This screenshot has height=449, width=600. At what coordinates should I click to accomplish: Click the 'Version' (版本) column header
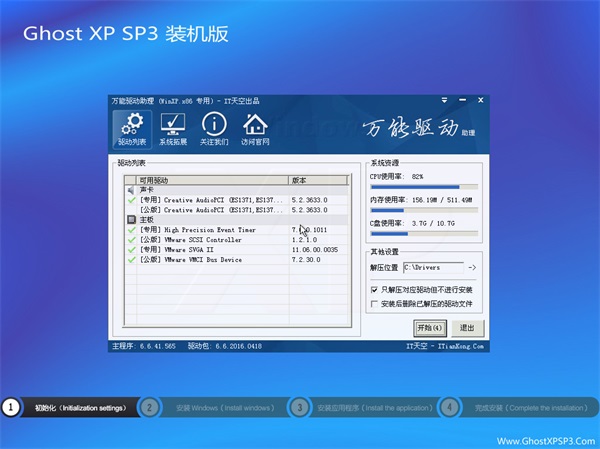pos(320,180)
